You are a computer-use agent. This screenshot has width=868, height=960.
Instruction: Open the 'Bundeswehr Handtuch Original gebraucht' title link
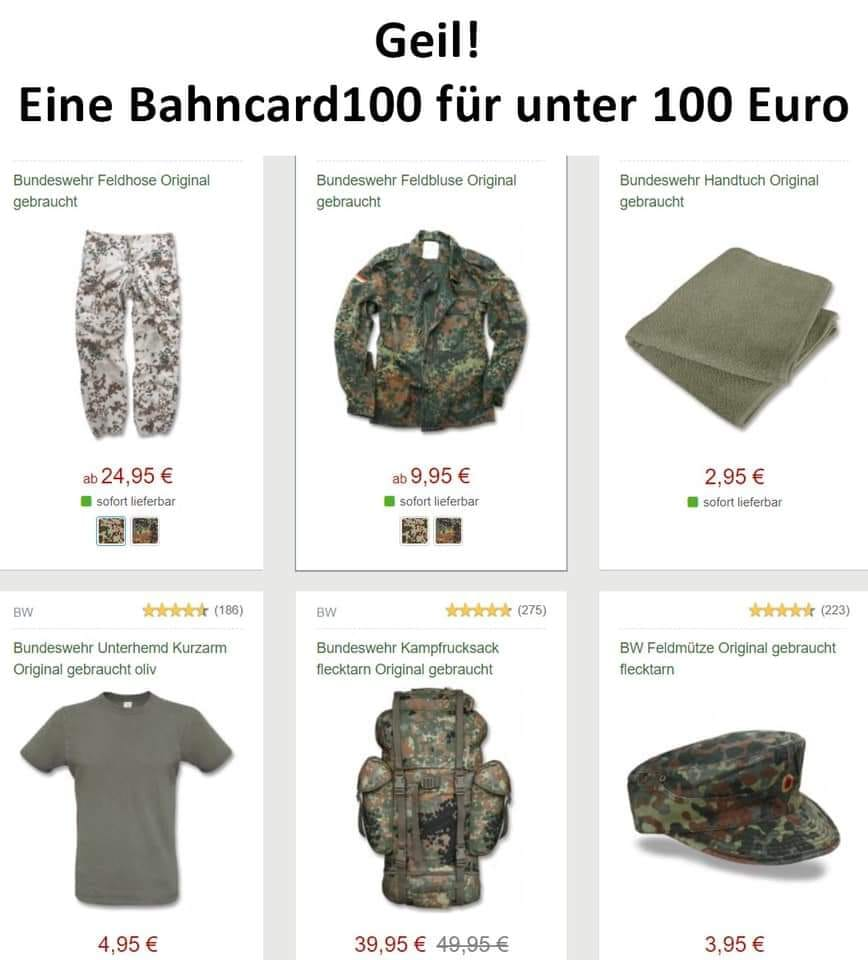[x=719, y=191]
